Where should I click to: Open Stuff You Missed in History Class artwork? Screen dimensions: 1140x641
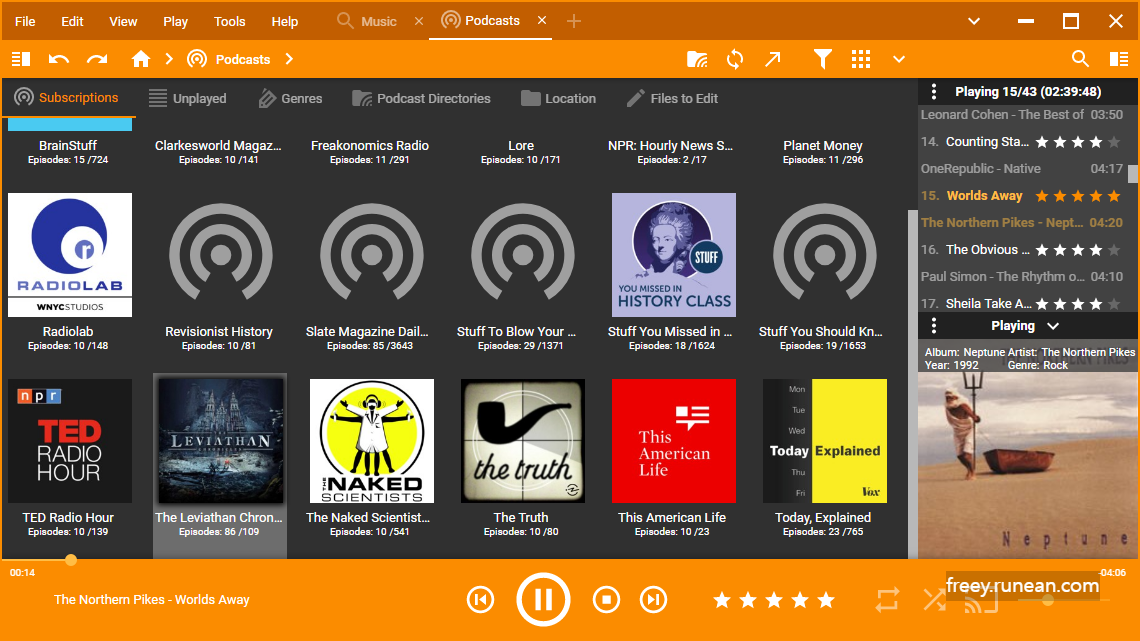(x=673, y=254)
